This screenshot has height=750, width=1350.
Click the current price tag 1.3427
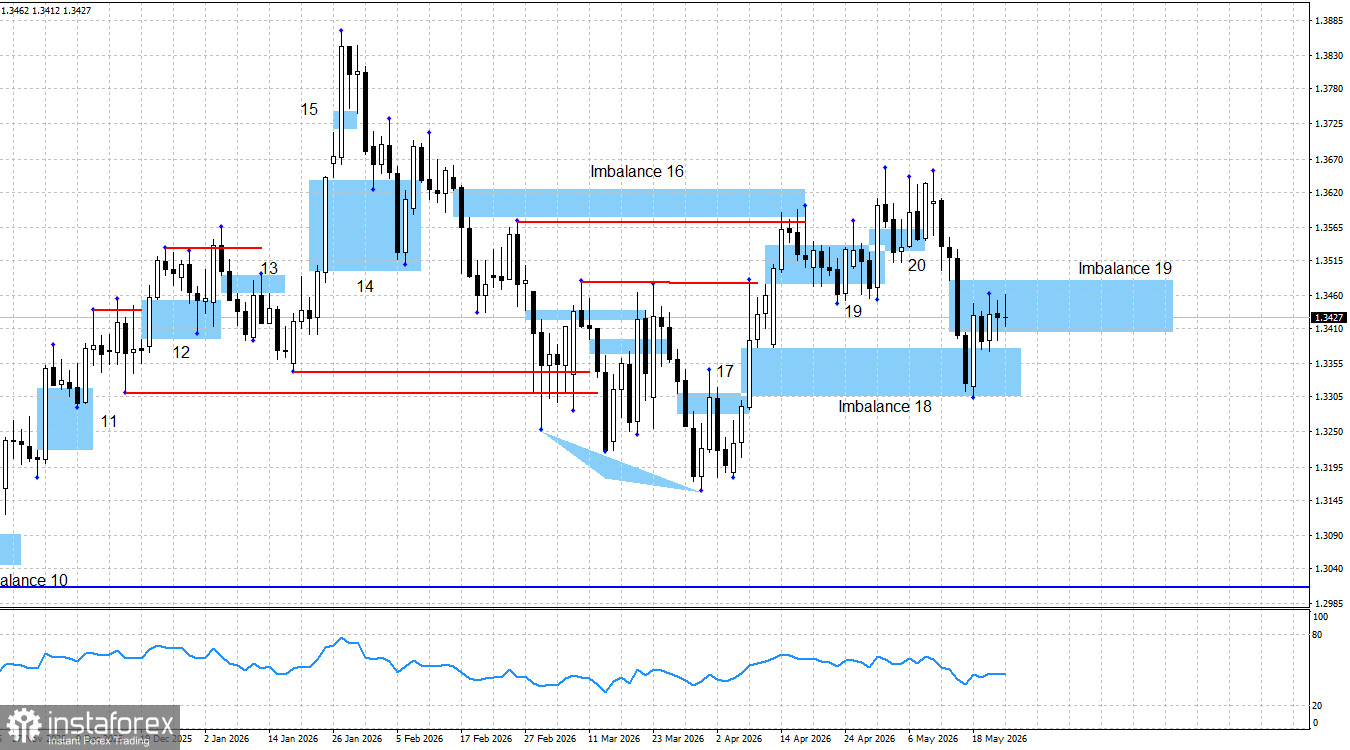[1327, 318]
